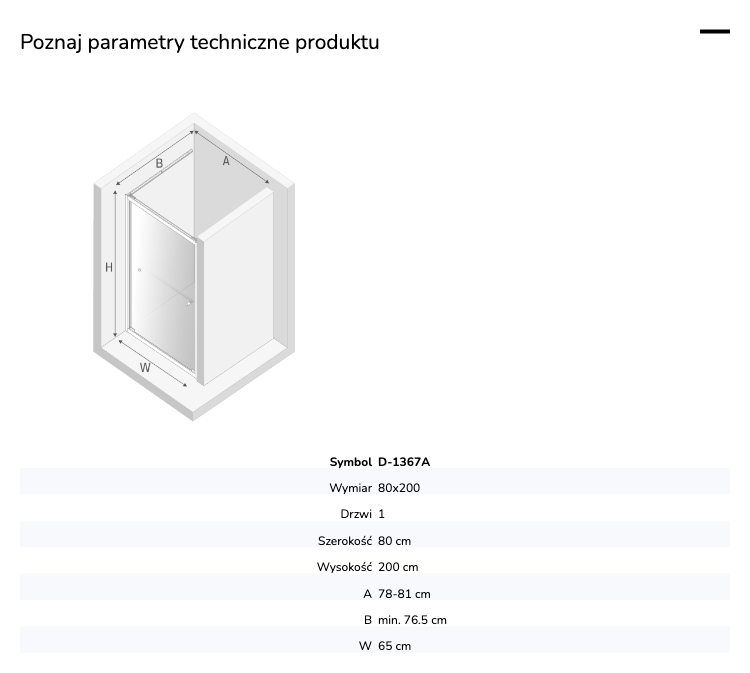Viewport: 750px width, 673px height.
Task: Collapse the technical parameters section with minus icon
Action: click(715, 32)
